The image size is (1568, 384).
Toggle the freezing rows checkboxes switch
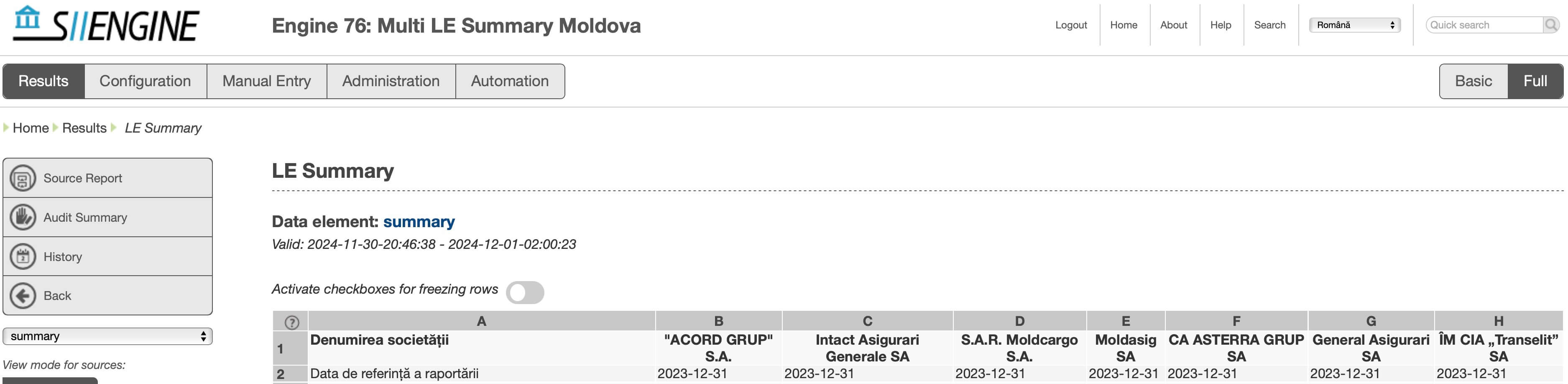pos(525,292)
